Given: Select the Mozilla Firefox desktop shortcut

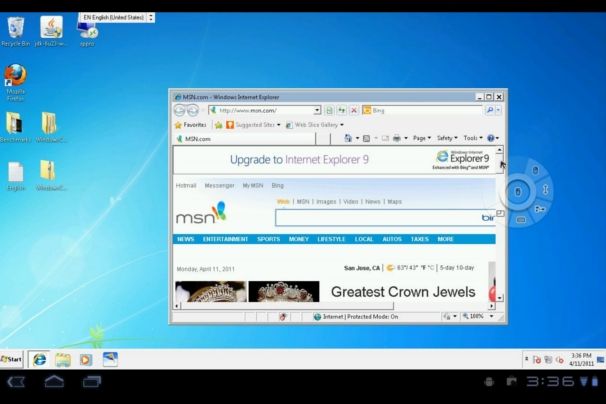Looking at the screenshot, I should [15, 82].
